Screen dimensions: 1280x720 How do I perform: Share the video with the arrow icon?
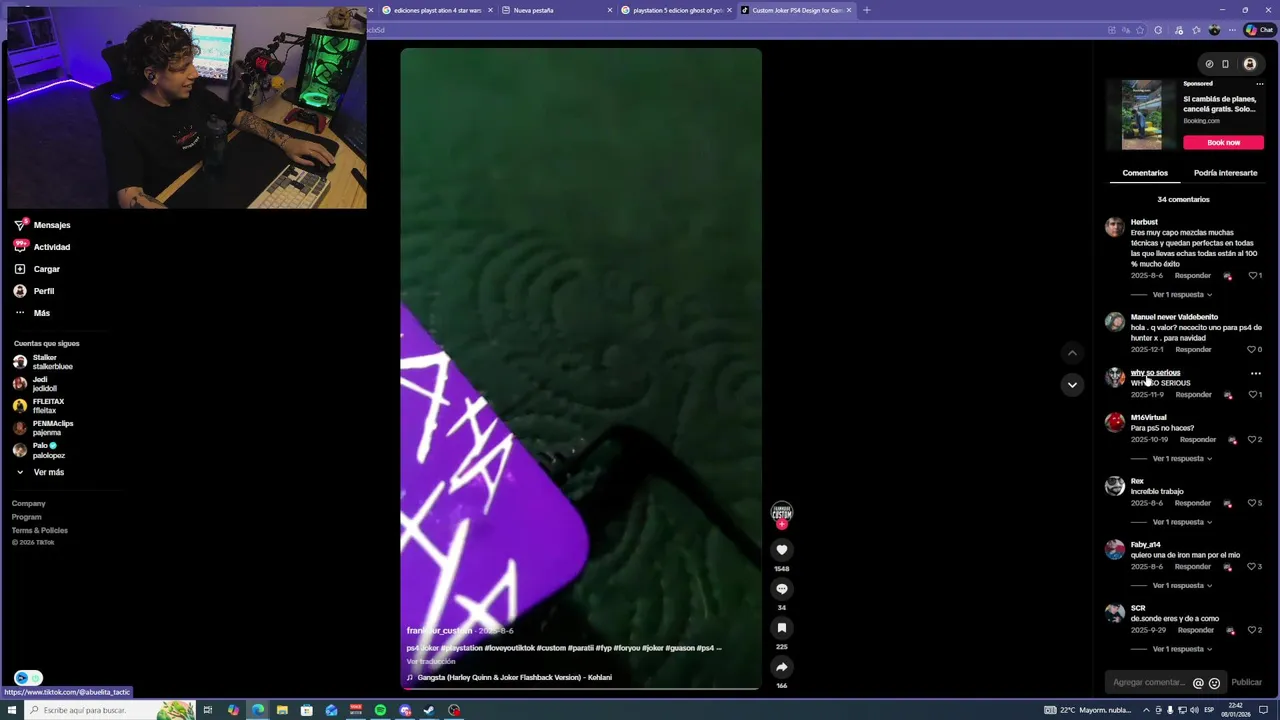[x=782, y=667]
